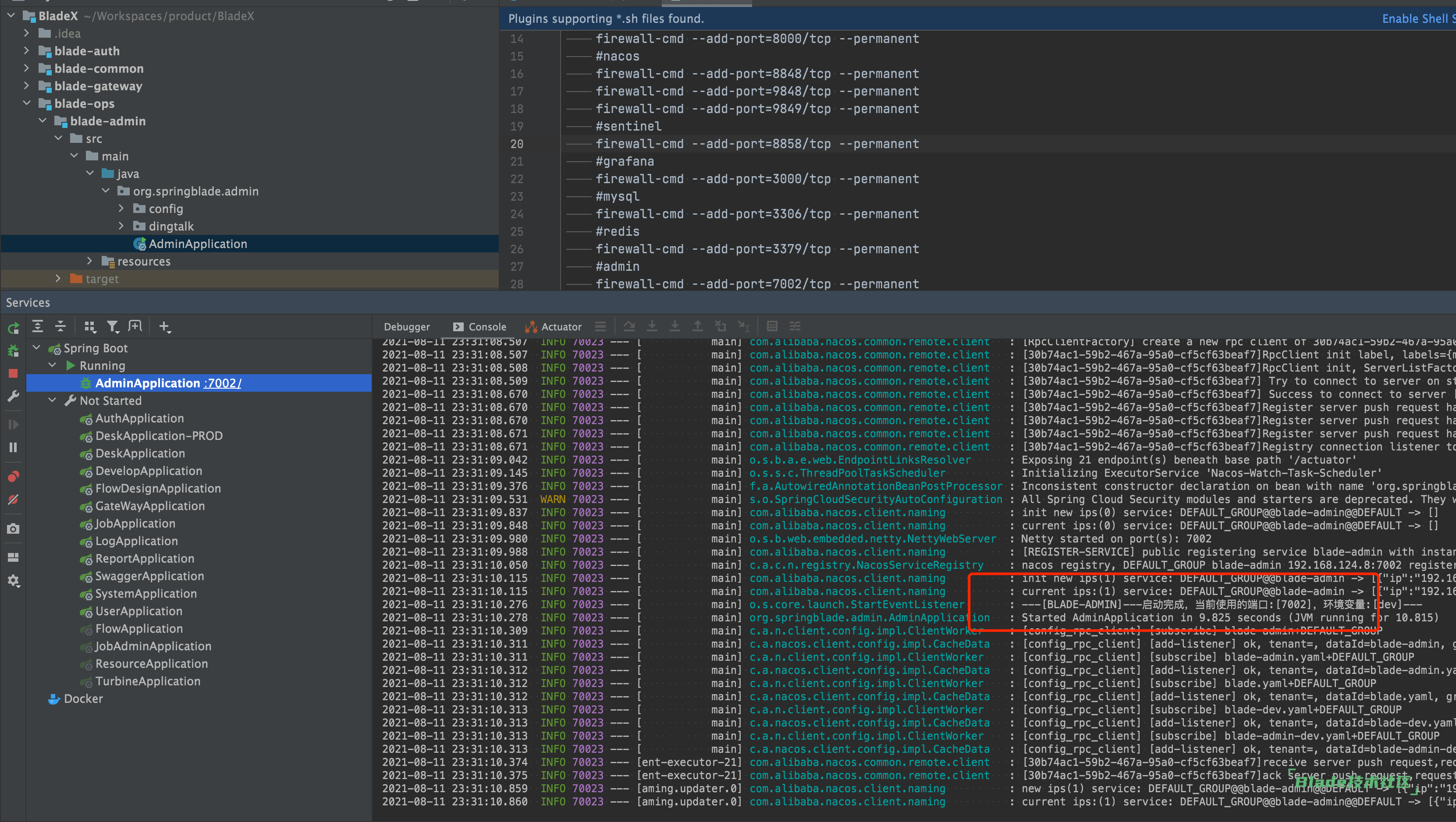
Task: Expand the blade-gateway module
Action: pos(27,86)
